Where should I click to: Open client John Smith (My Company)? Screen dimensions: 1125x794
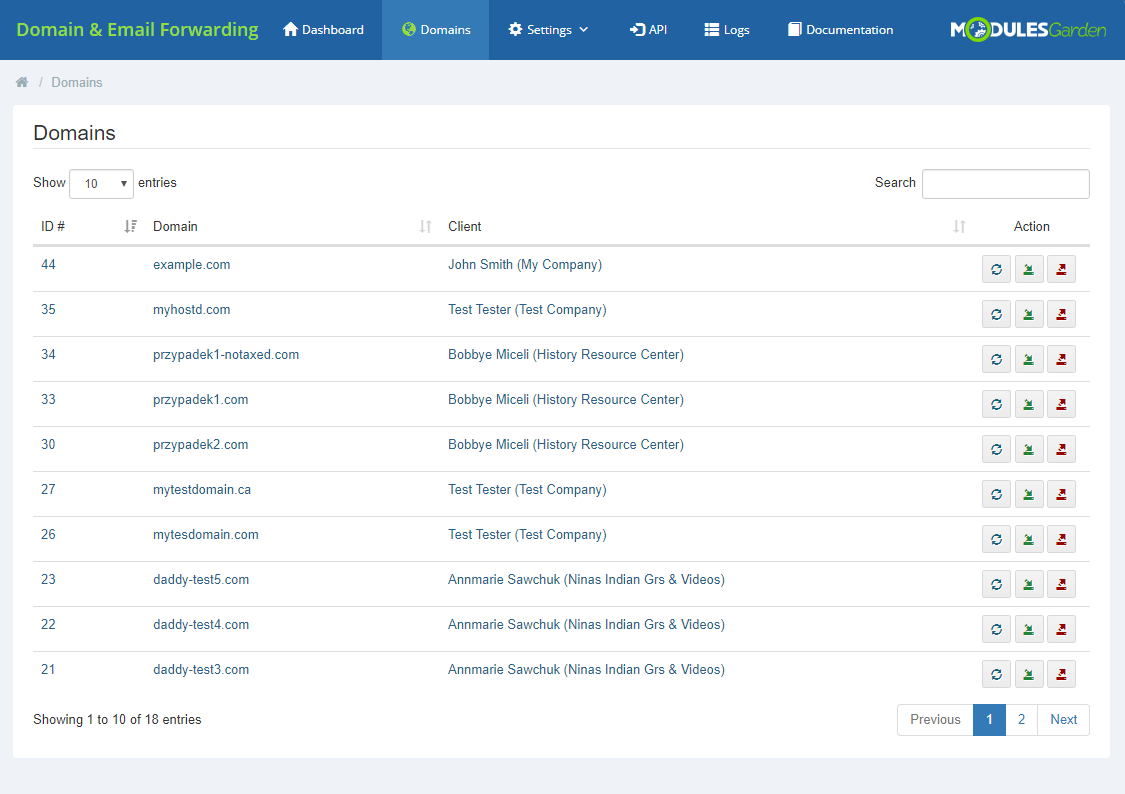point(525,265)
